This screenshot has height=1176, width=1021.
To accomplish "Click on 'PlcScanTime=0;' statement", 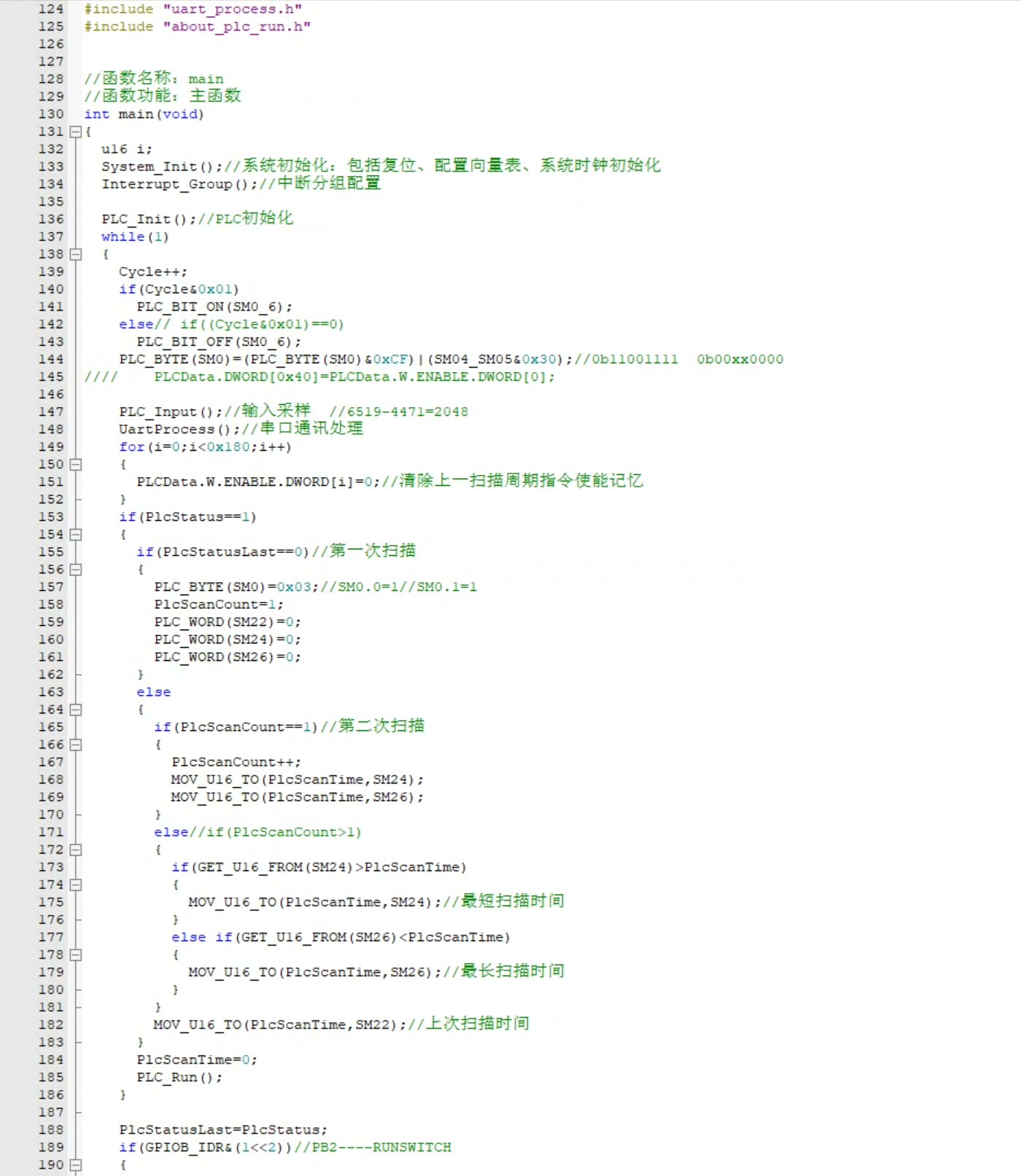I will point(196,1060).
